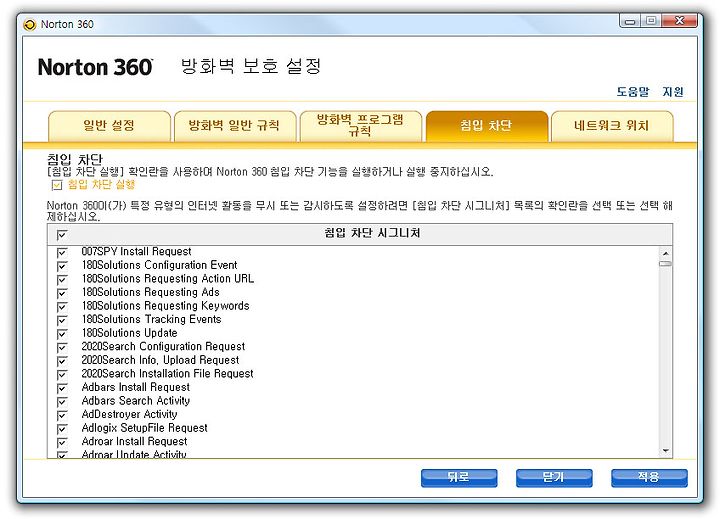Viewport: 720px width, 519px height.
Task: Click the signature list scroll down arrow
Action: 665,451
